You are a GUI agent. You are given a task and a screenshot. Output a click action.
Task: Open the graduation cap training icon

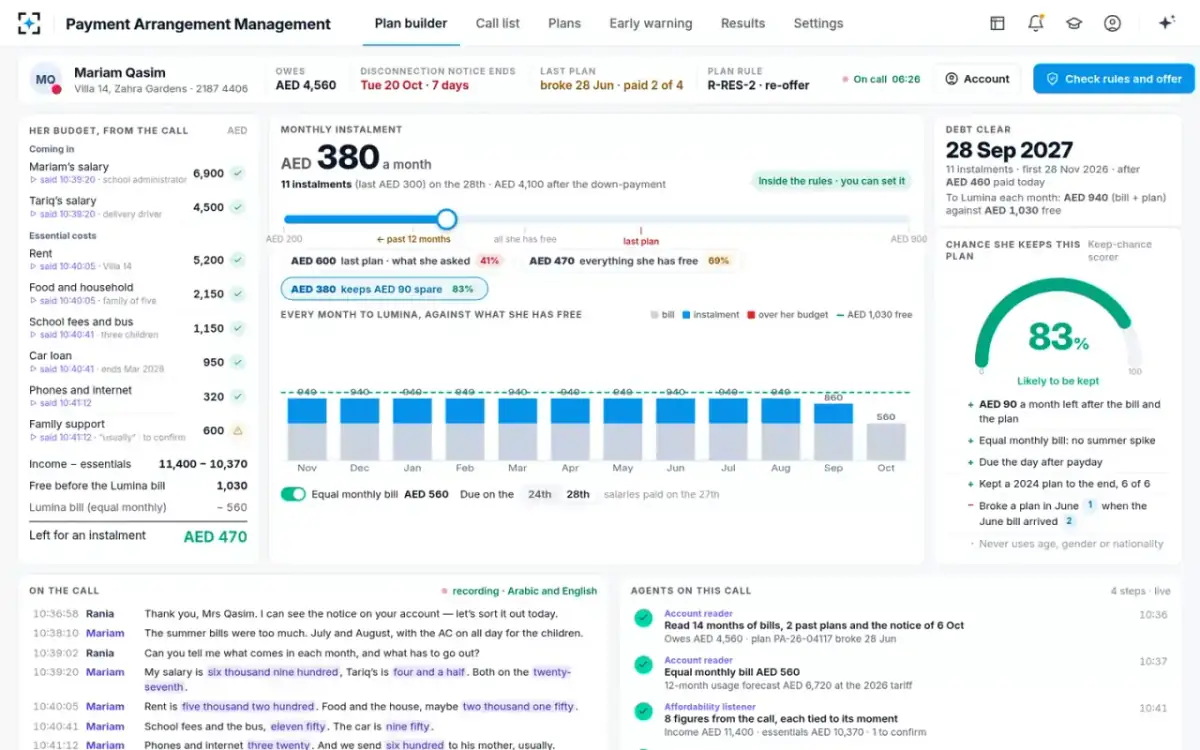click(1074, 23)
